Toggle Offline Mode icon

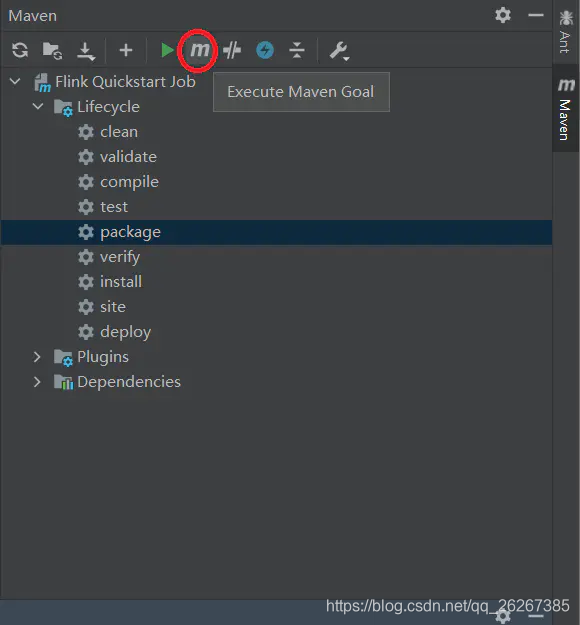[x=232, y=51]
